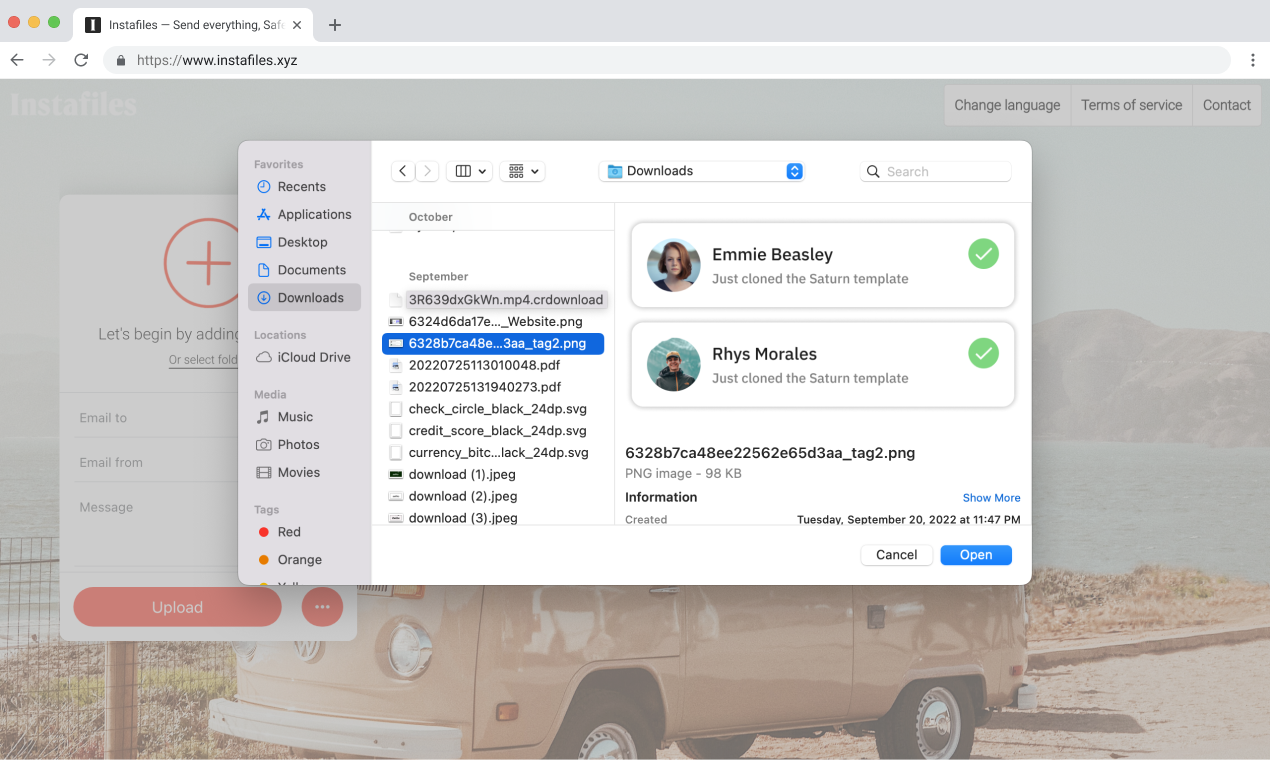1270x760 pixels.
Task: Open the browser three-dot menu
Action: [x=1252, y=60]
